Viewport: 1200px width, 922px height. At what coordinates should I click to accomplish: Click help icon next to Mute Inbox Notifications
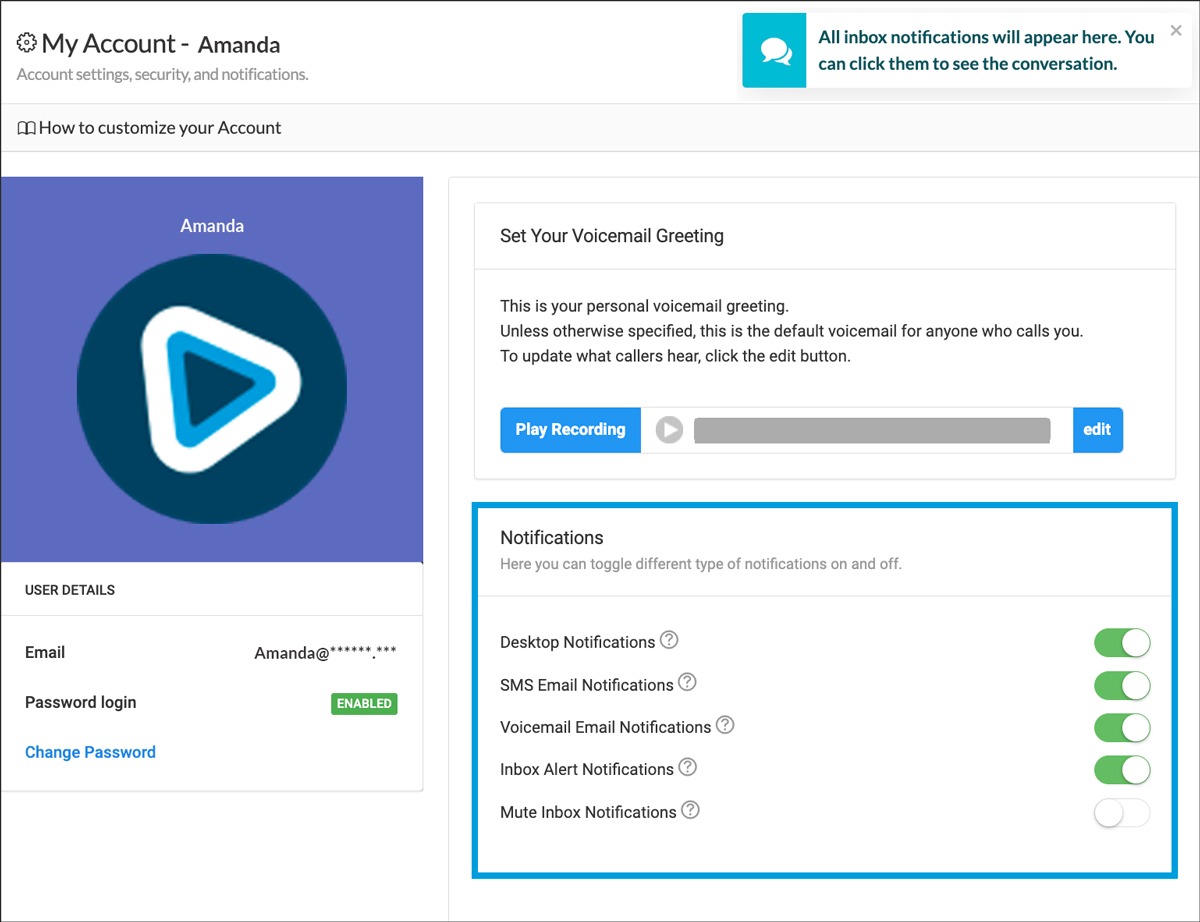690,810
